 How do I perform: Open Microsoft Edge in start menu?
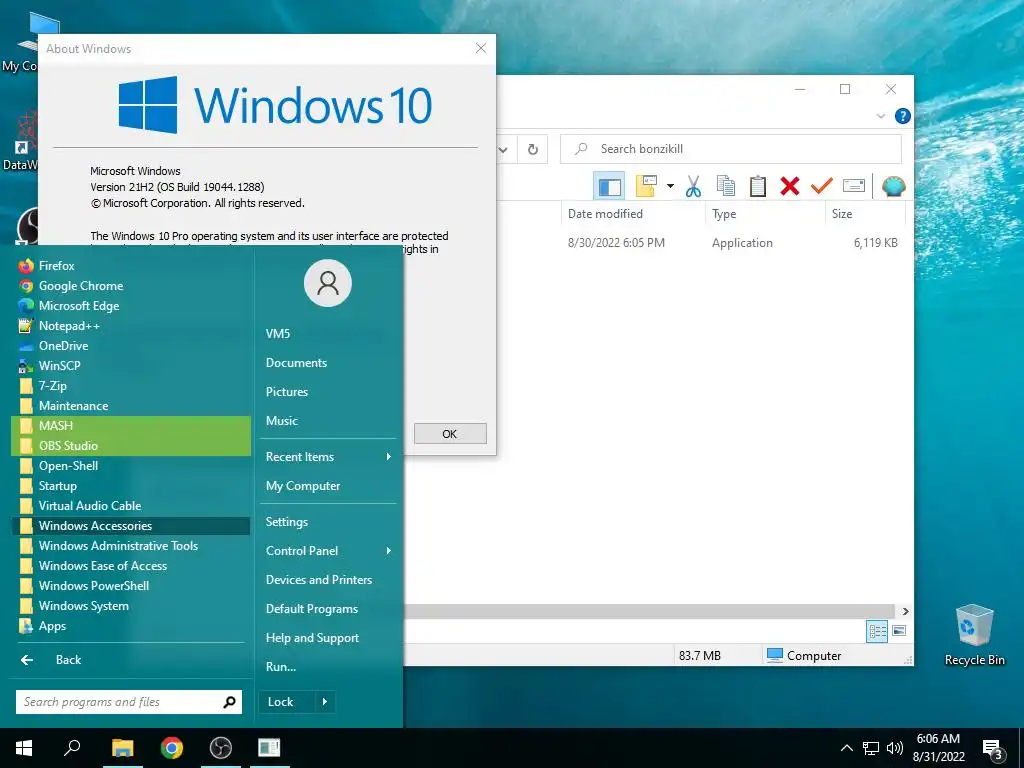click(131, 306)
